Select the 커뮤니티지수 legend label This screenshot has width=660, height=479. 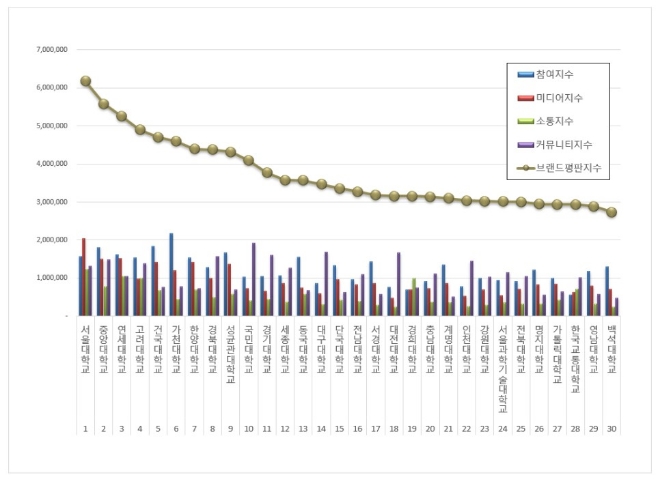coord(564,145)
